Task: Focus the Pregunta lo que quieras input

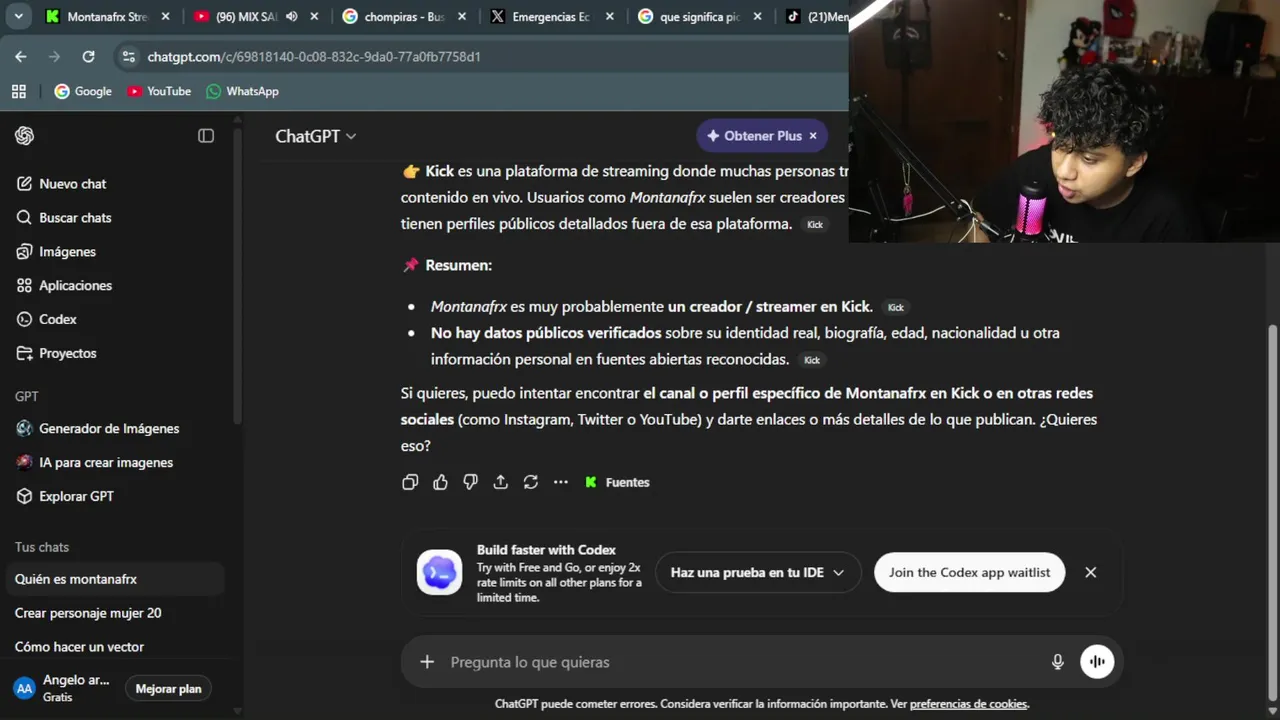Action: coord(740,662)
